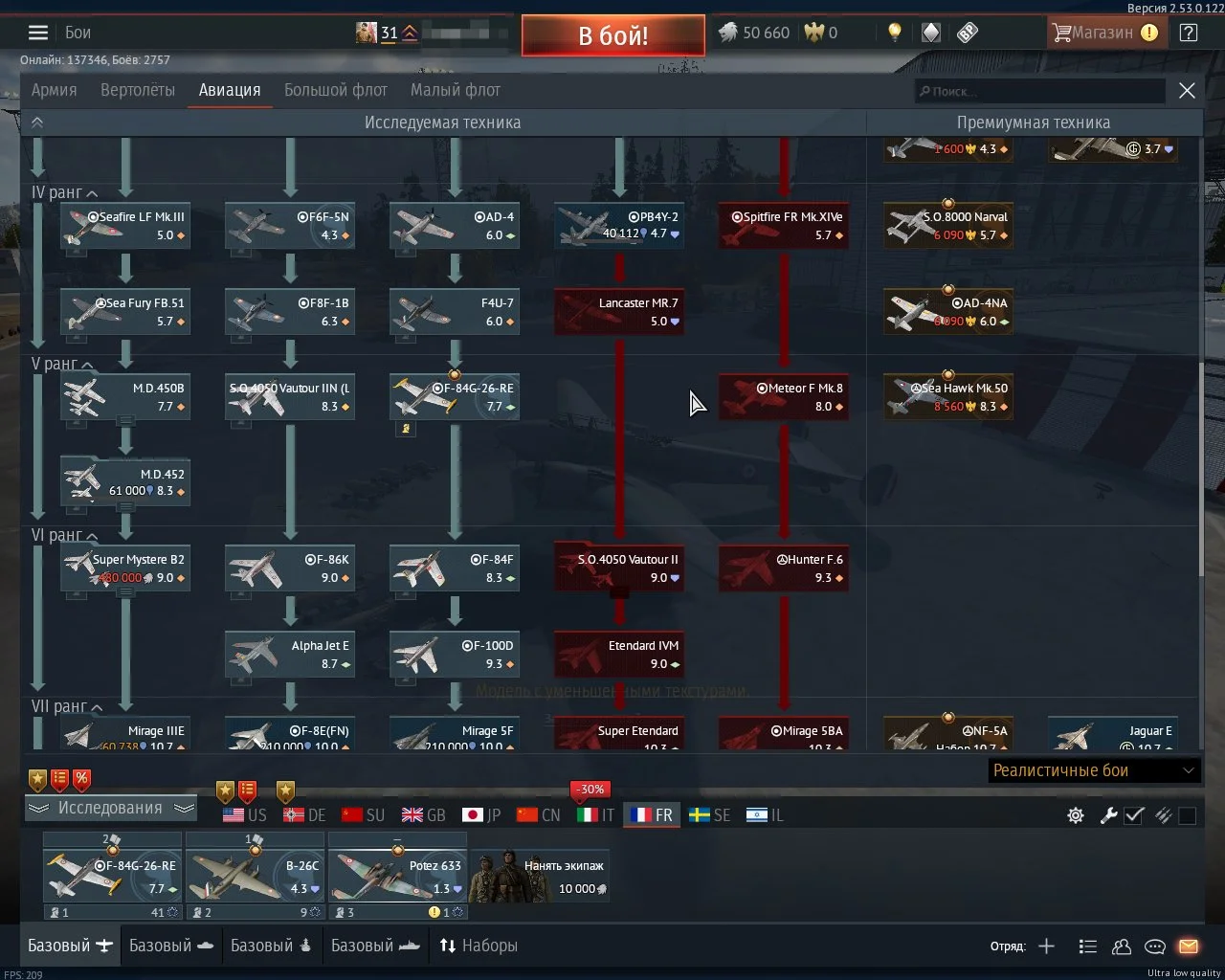
Task: Select the CN nation tab
Action: click(539, 815)
